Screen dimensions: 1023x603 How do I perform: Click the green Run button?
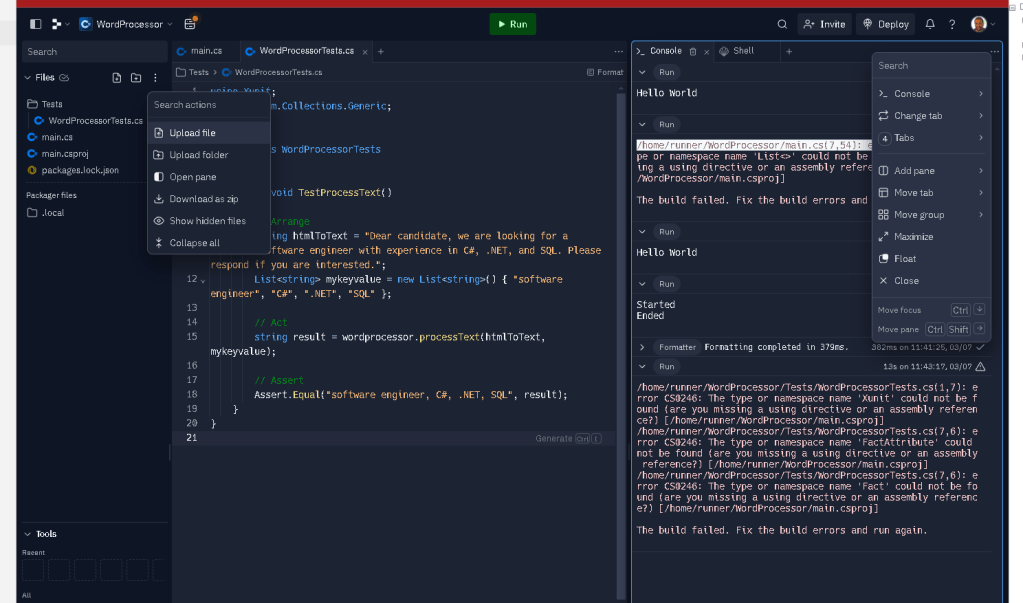tap(512, 24)
